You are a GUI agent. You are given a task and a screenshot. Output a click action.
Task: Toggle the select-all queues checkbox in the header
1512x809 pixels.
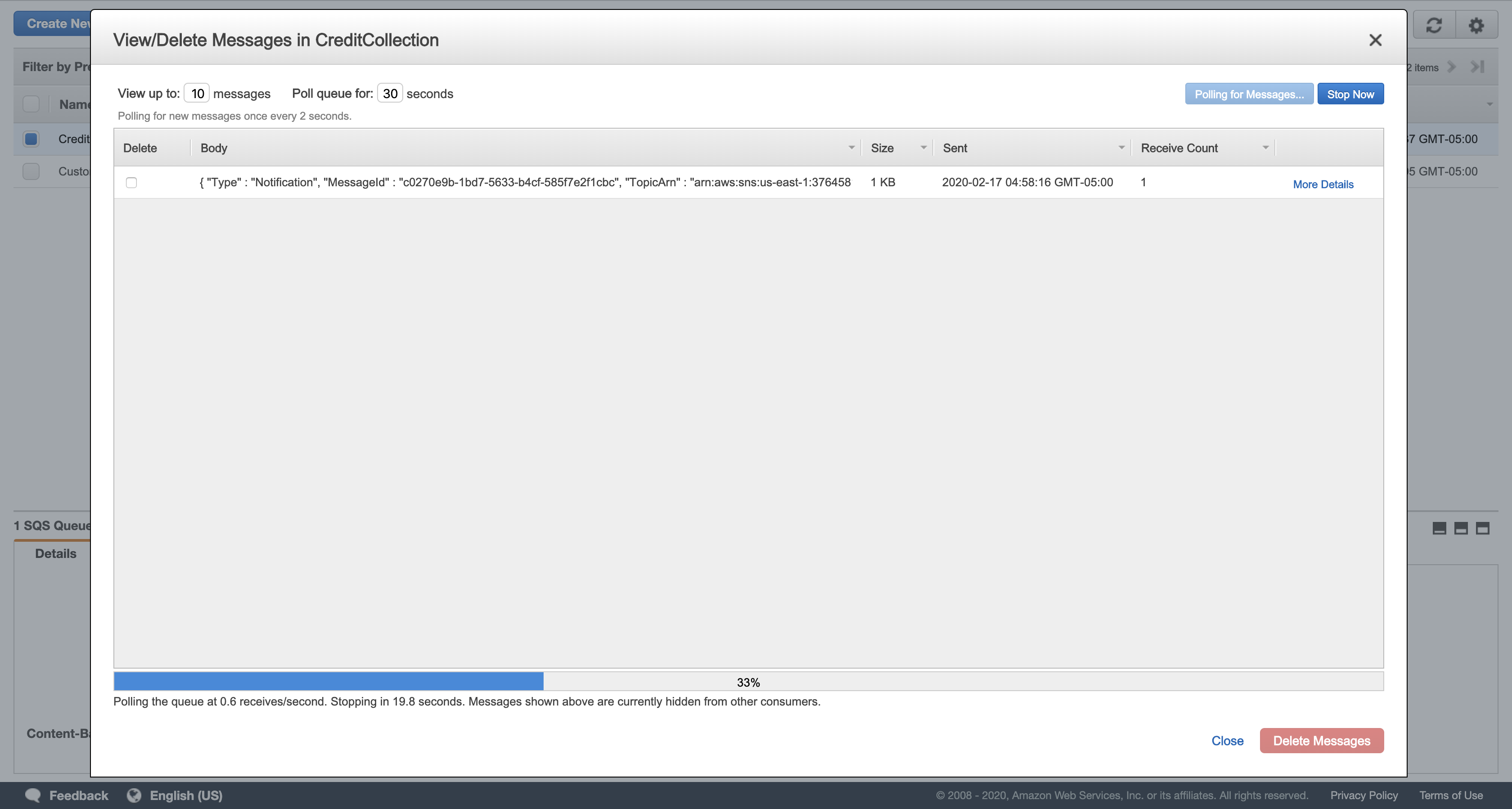point(31,104)
